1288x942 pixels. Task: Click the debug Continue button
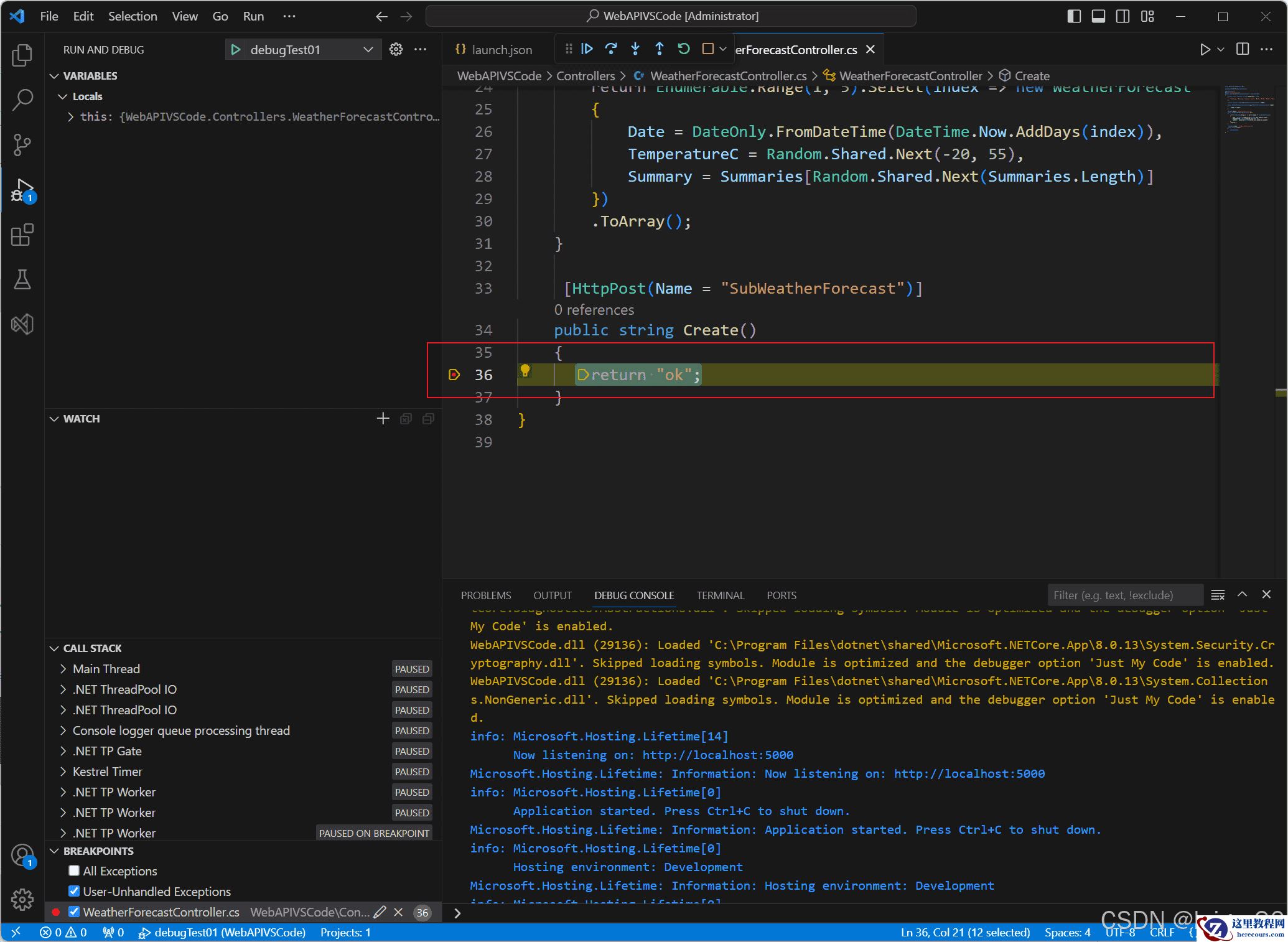click(587, 49)
